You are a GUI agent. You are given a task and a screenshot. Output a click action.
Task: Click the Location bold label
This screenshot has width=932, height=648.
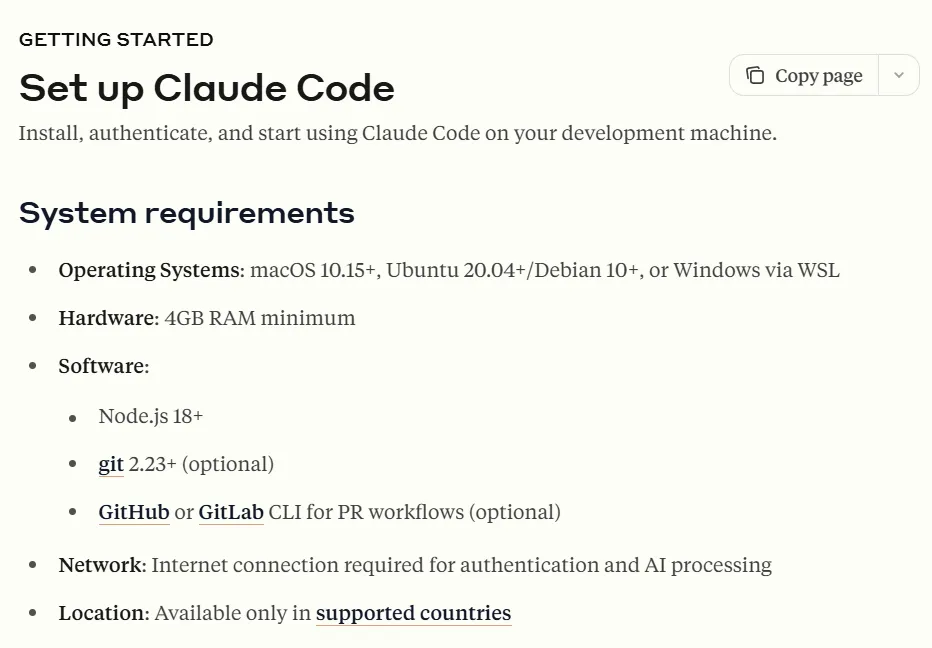[x=104, y=613]
